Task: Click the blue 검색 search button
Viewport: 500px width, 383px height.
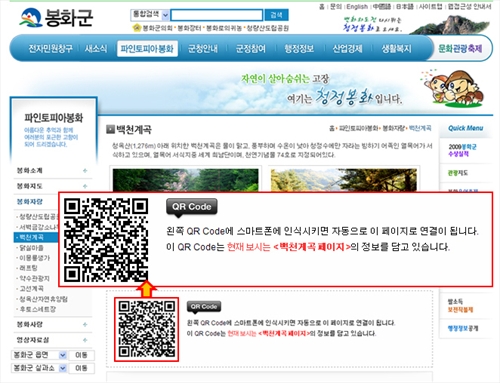Action: 276,15
